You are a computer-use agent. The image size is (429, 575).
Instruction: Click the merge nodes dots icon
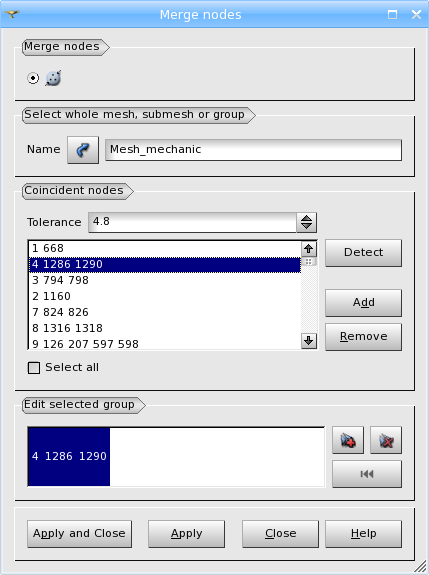coord(53,78)
